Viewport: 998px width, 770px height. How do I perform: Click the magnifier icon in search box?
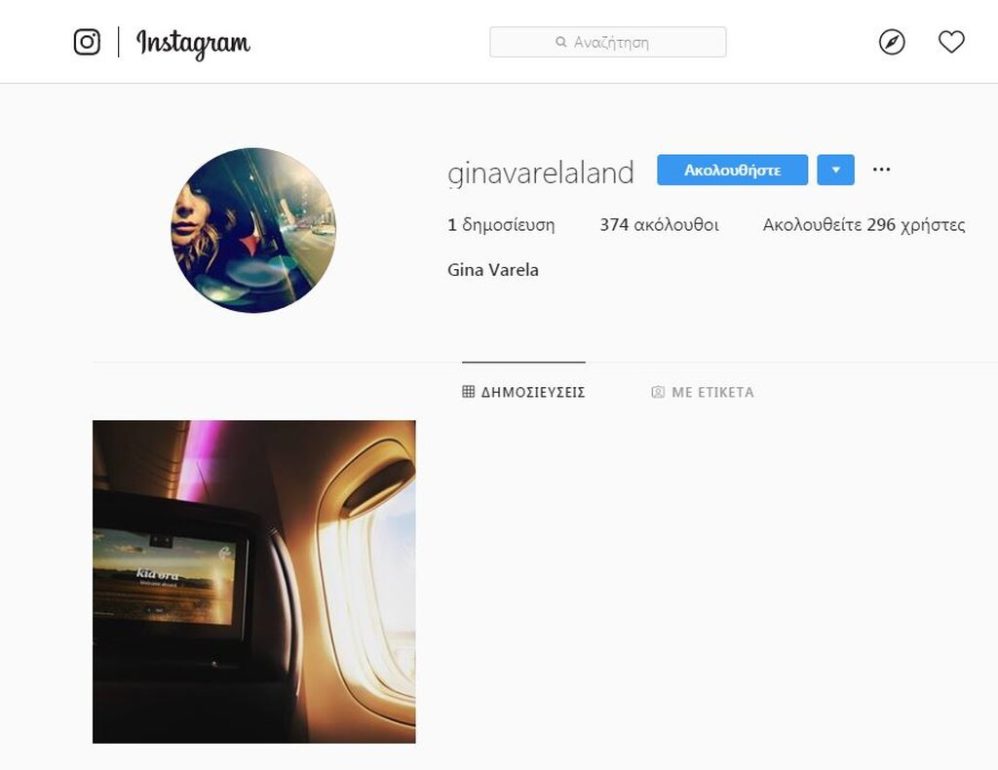tap(561, 42)
